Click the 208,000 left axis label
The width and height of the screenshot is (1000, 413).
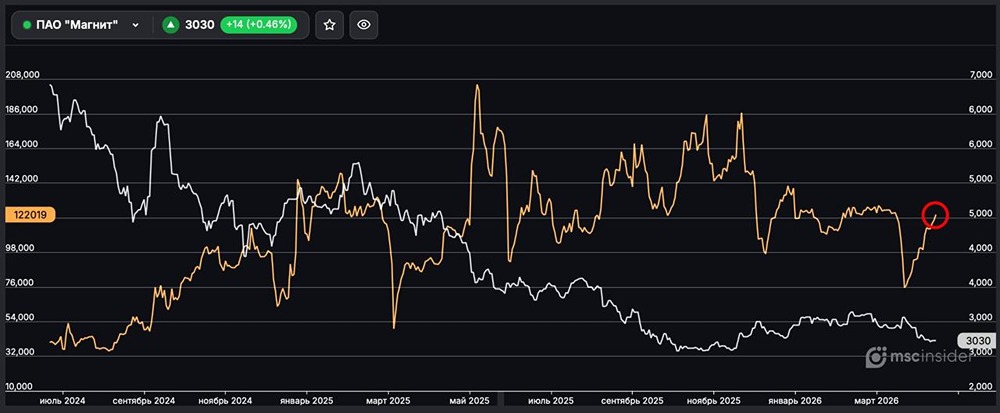pos(22,75)
